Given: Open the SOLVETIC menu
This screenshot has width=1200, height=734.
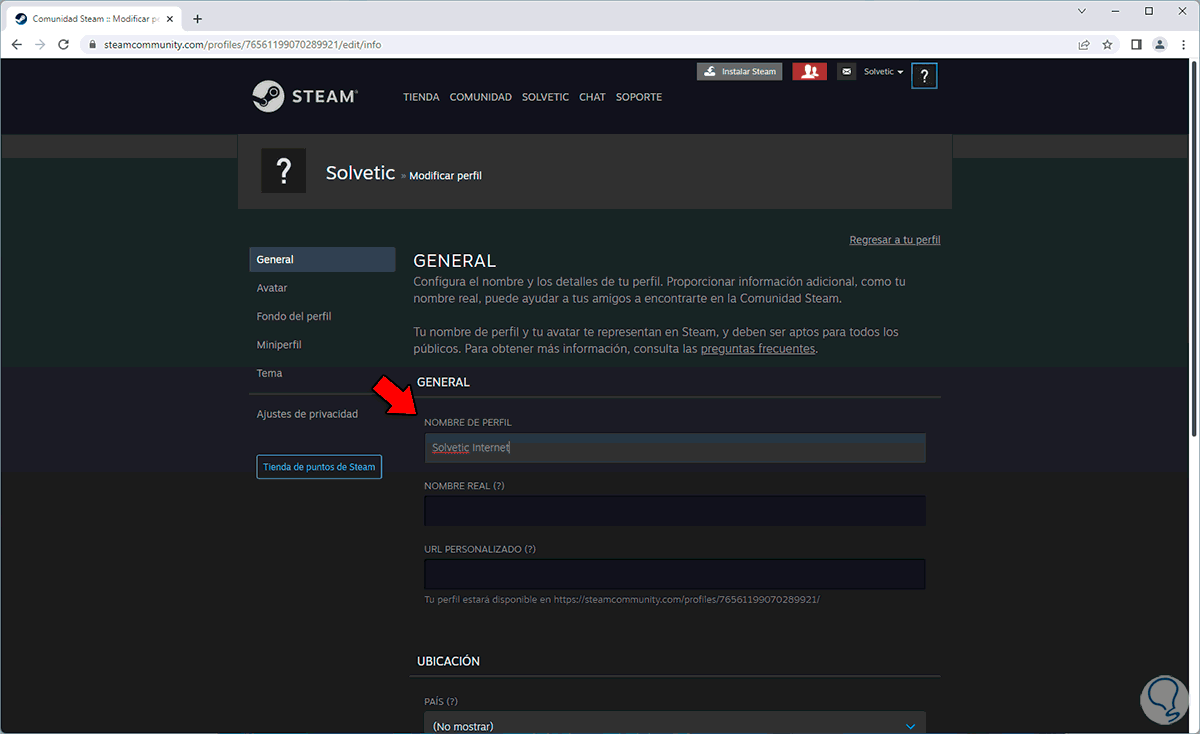Looking at the screenshot, I should coord(545,97).
